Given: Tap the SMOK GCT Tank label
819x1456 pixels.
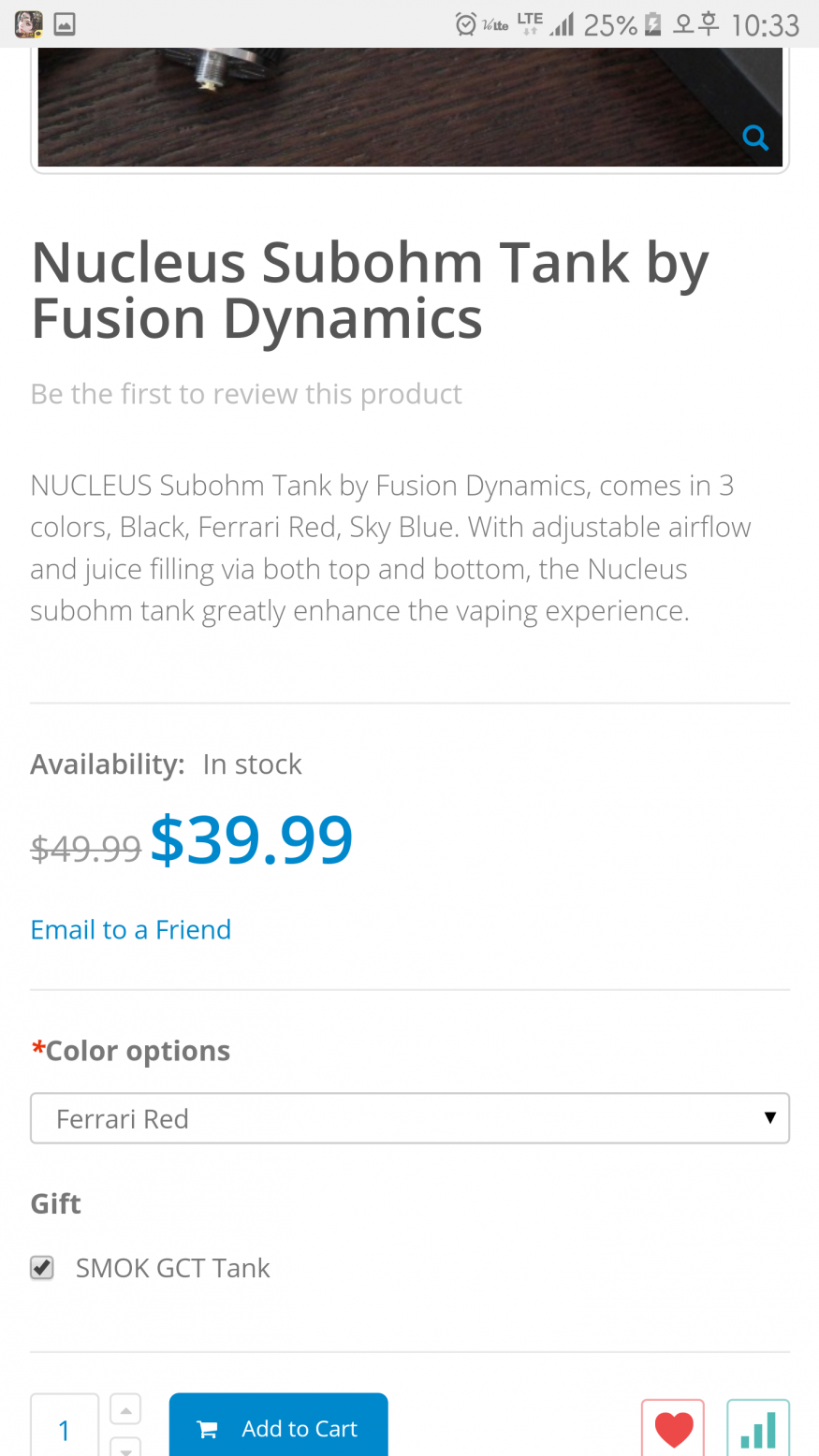Looking at the screenshot, I should click(x=172, y=1268).
